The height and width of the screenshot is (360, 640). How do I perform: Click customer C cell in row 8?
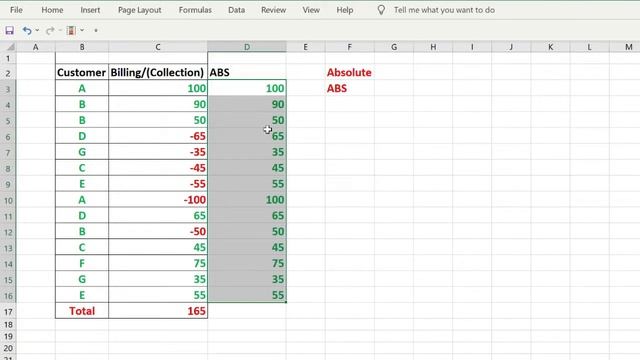[x=82, y=168]
